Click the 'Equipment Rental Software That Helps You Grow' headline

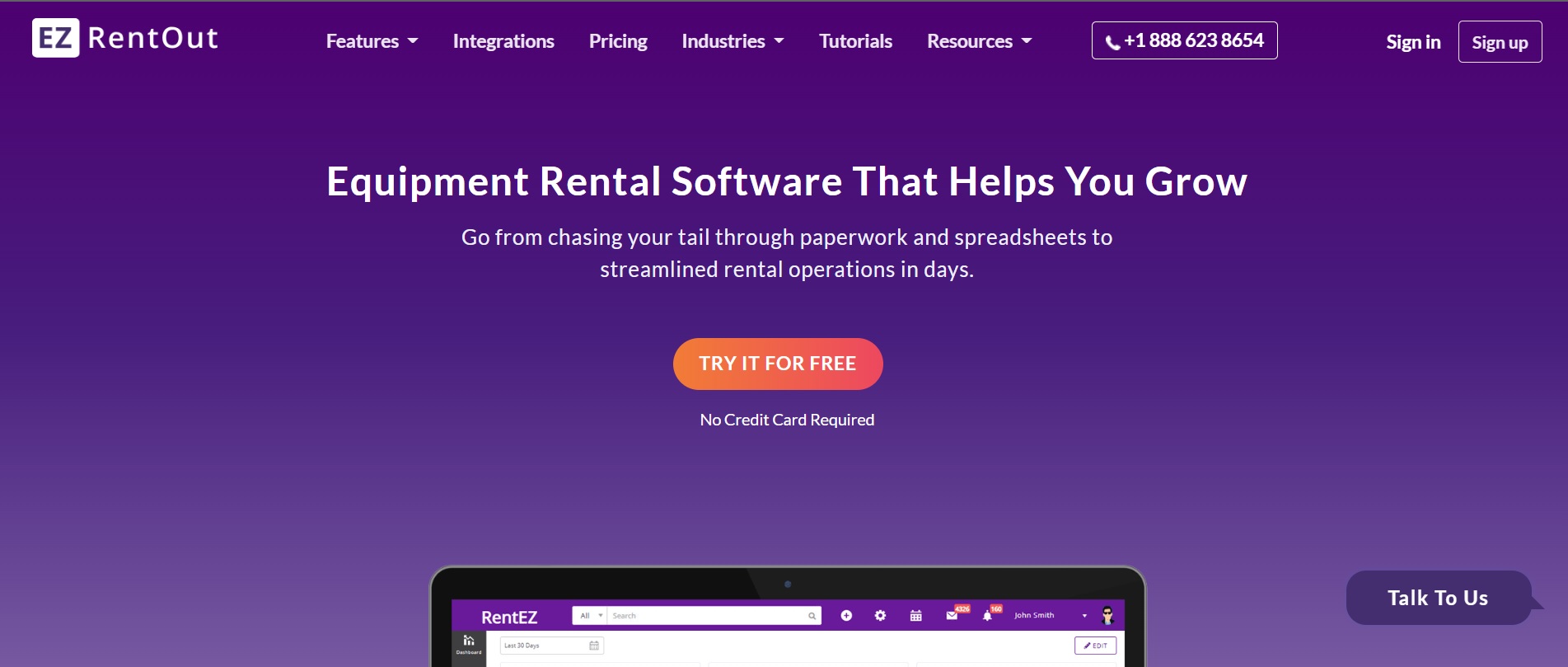(787, 182)
